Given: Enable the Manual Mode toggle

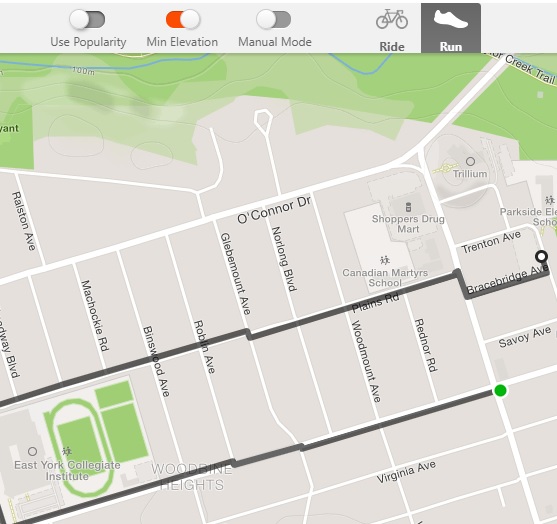Looking at the screenshot, I should pyautogui.click(x=274, y=19).
